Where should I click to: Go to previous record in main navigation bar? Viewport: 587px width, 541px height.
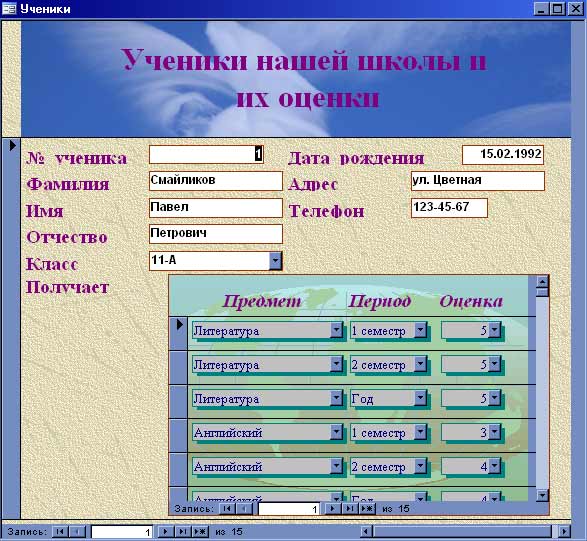pos(77,532)
